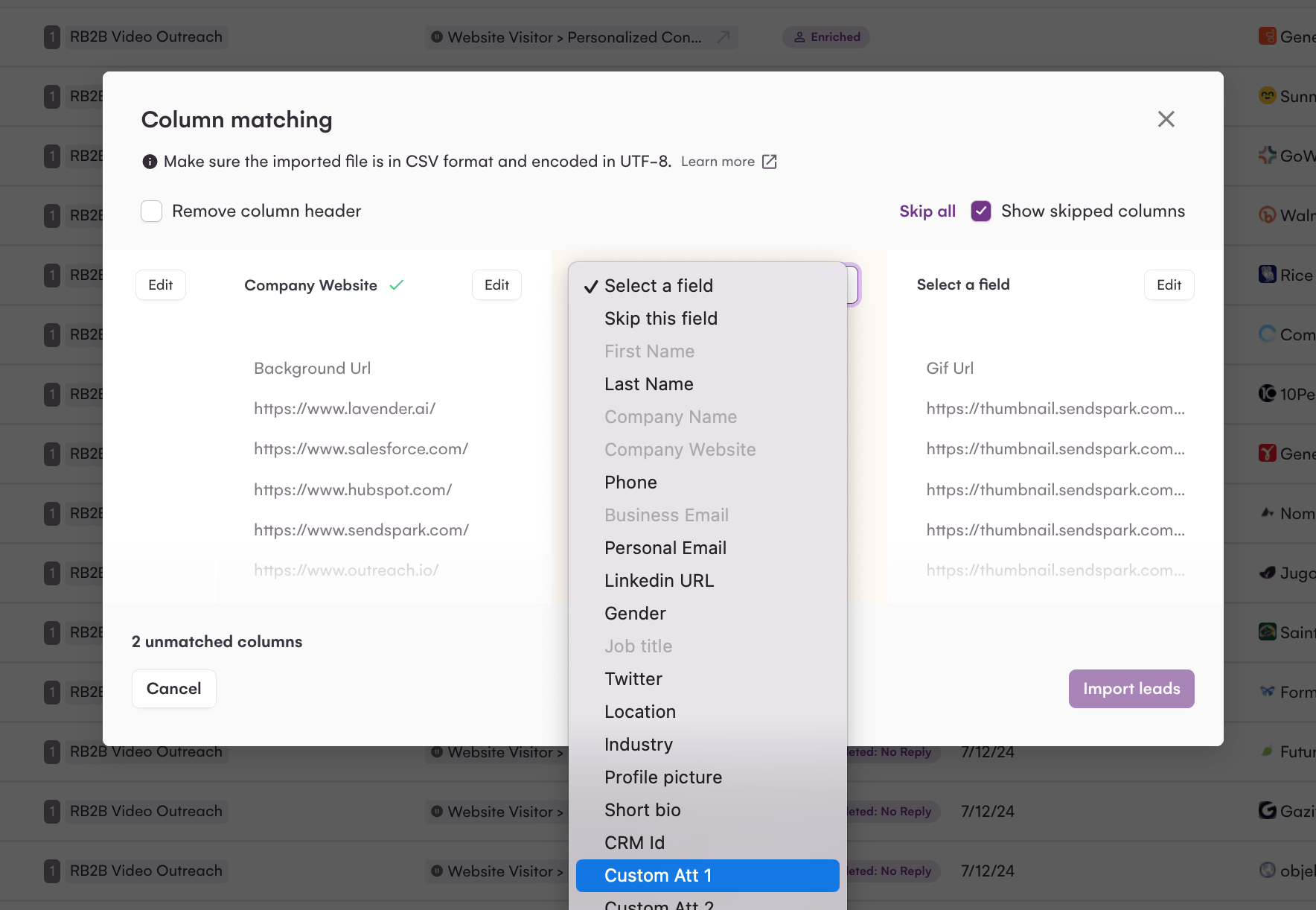The width and height of the screenshot is (1316, 910).
Task: Click the Cancel button
Action: (x=174, y=689)
